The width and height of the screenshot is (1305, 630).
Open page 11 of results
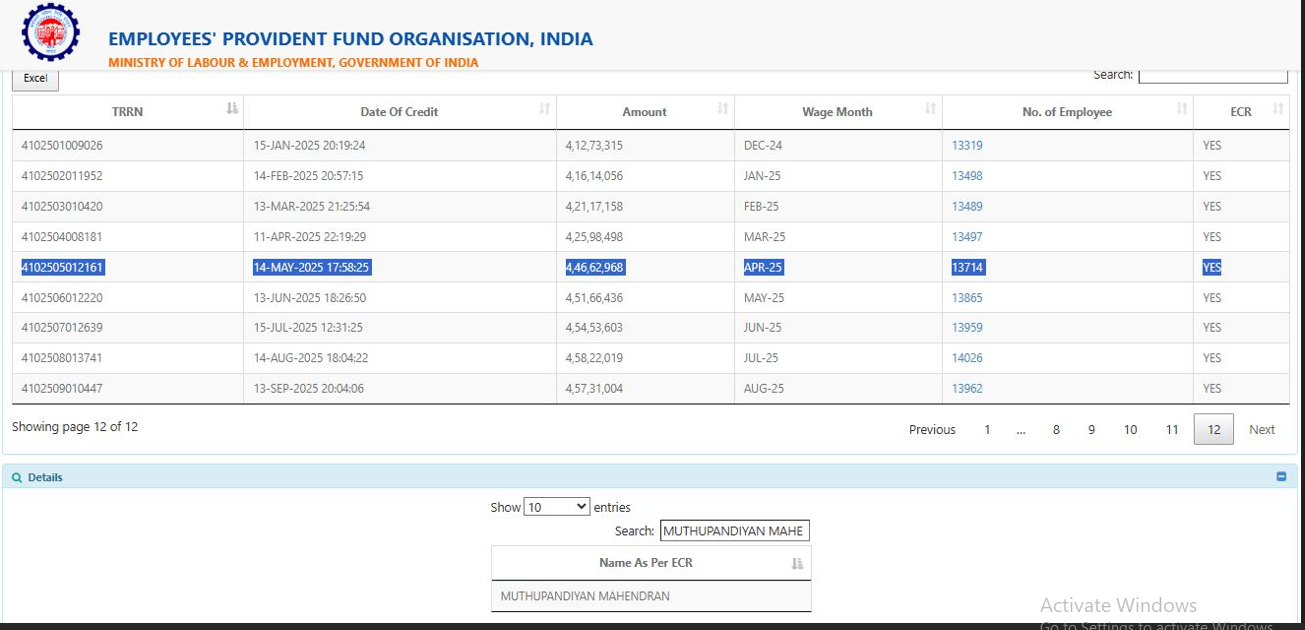(1171, 430)
